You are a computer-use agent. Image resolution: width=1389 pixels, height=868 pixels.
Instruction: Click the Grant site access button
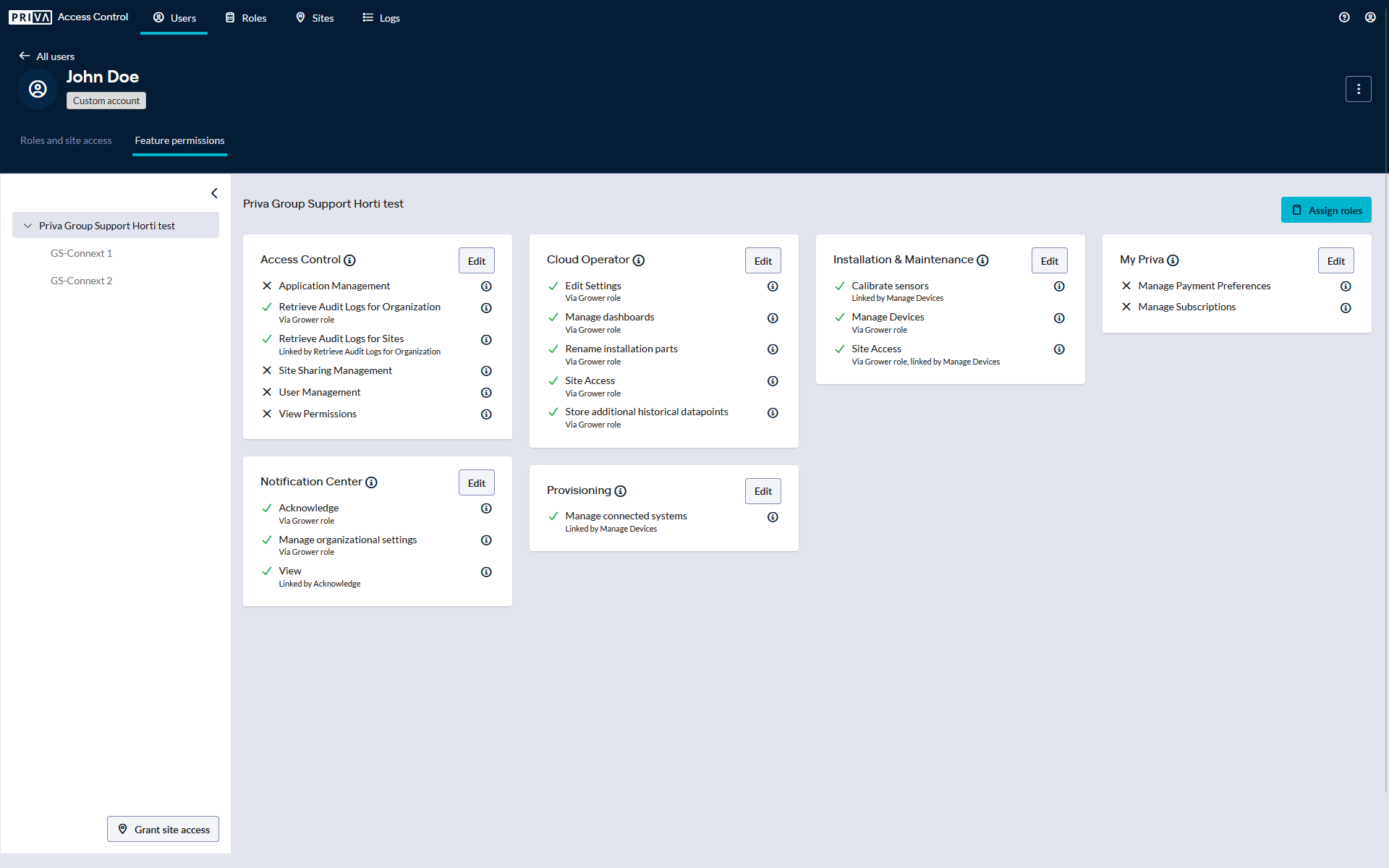[163, 829]
